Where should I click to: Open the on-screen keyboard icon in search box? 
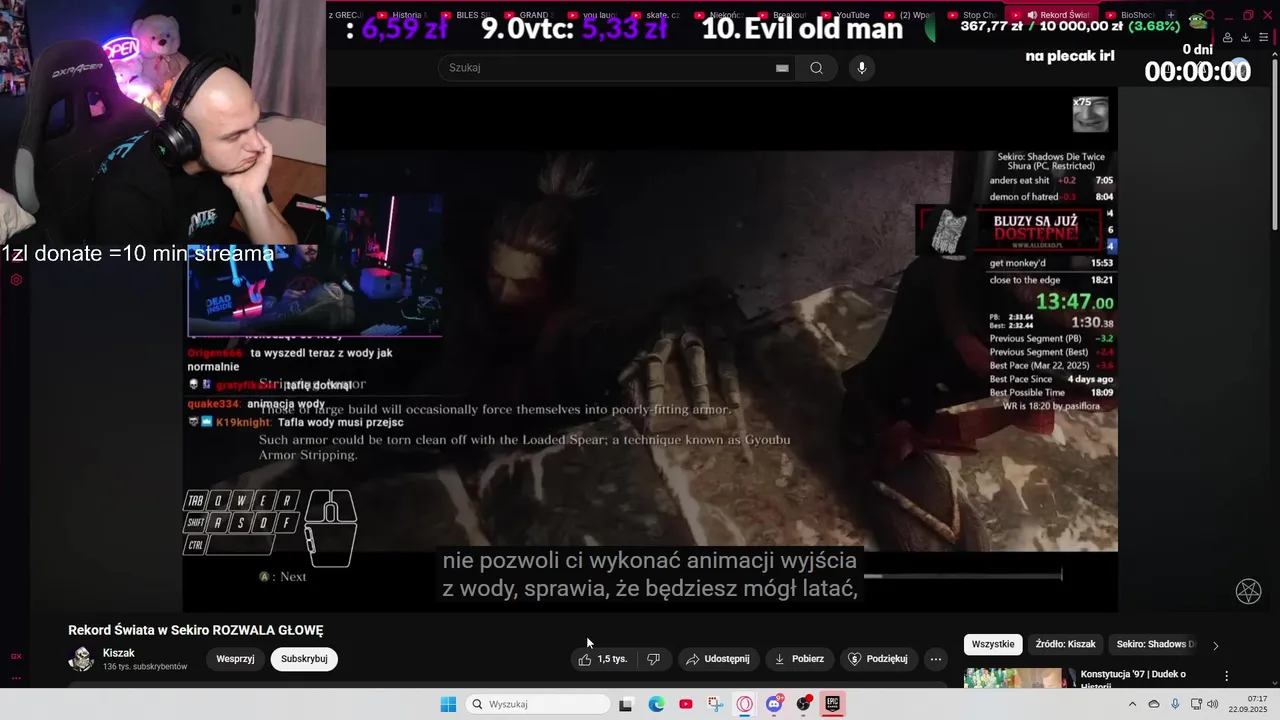click(x=782, y=68)
